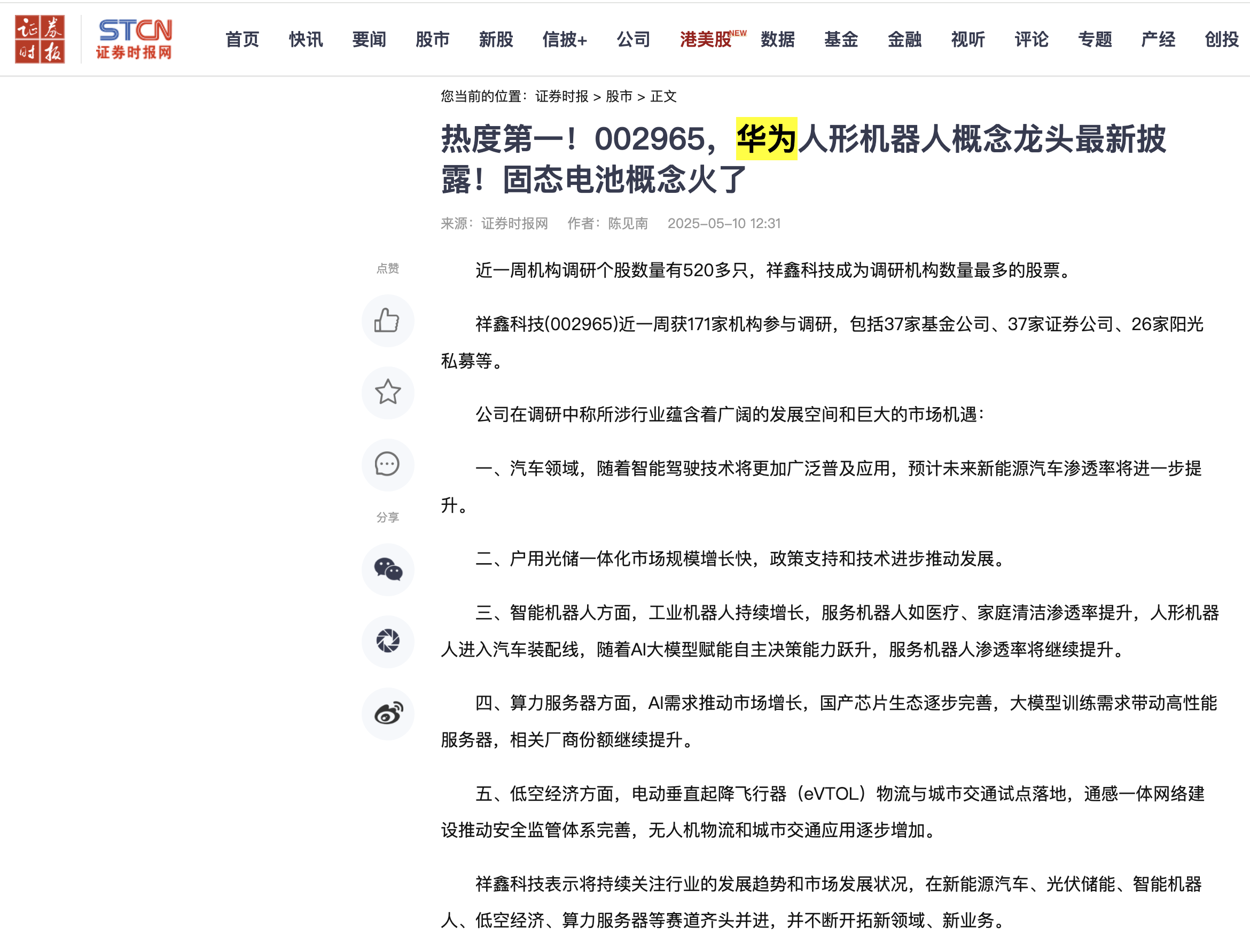
Task: Click paragraph starting 二、户用光储一体化
Action: (x=741, y=559)
